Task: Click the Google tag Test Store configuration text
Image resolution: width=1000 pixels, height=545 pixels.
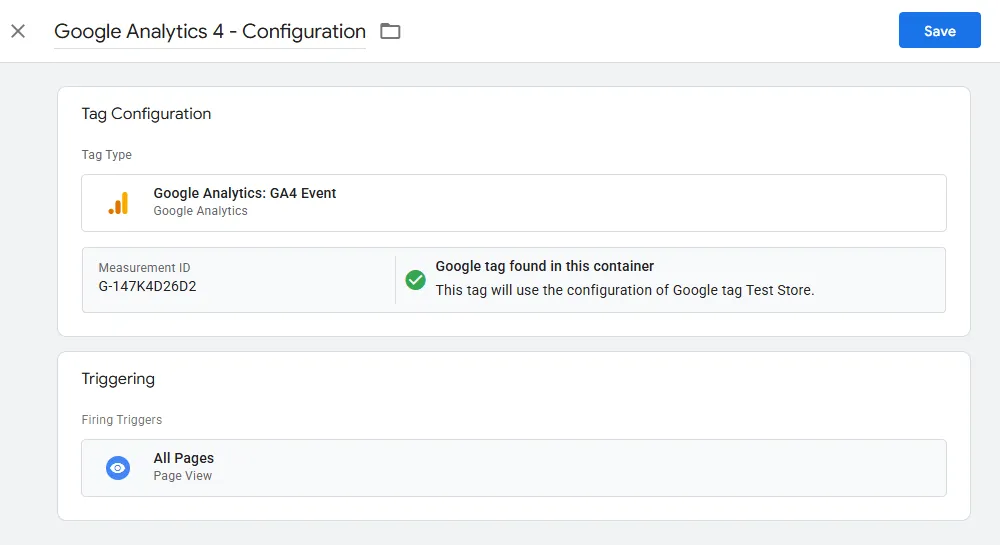Action: (625, 290)
